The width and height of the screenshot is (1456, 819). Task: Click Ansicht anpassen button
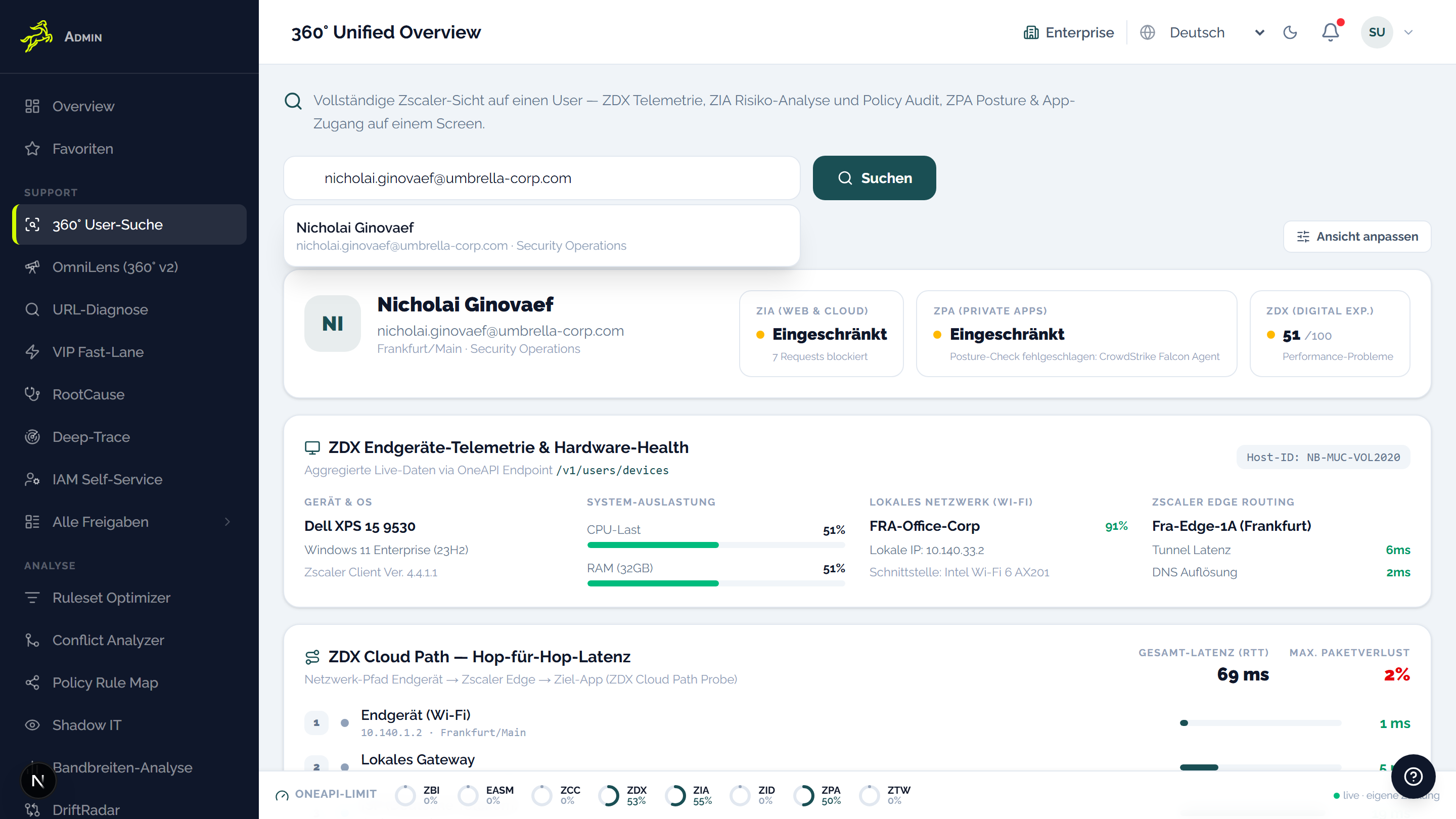[1357, 236]
